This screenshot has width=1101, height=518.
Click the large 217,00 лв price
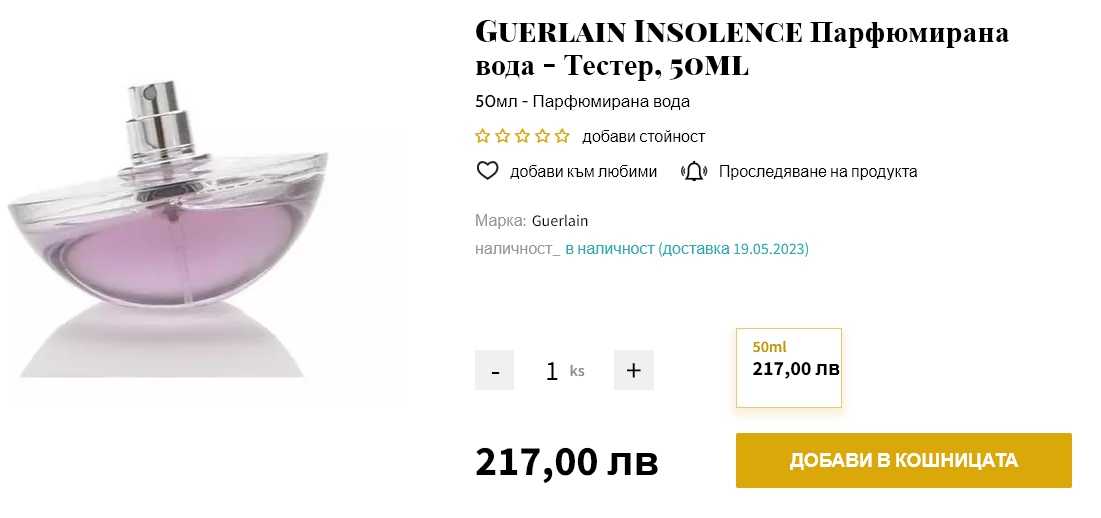pos(567,461)
